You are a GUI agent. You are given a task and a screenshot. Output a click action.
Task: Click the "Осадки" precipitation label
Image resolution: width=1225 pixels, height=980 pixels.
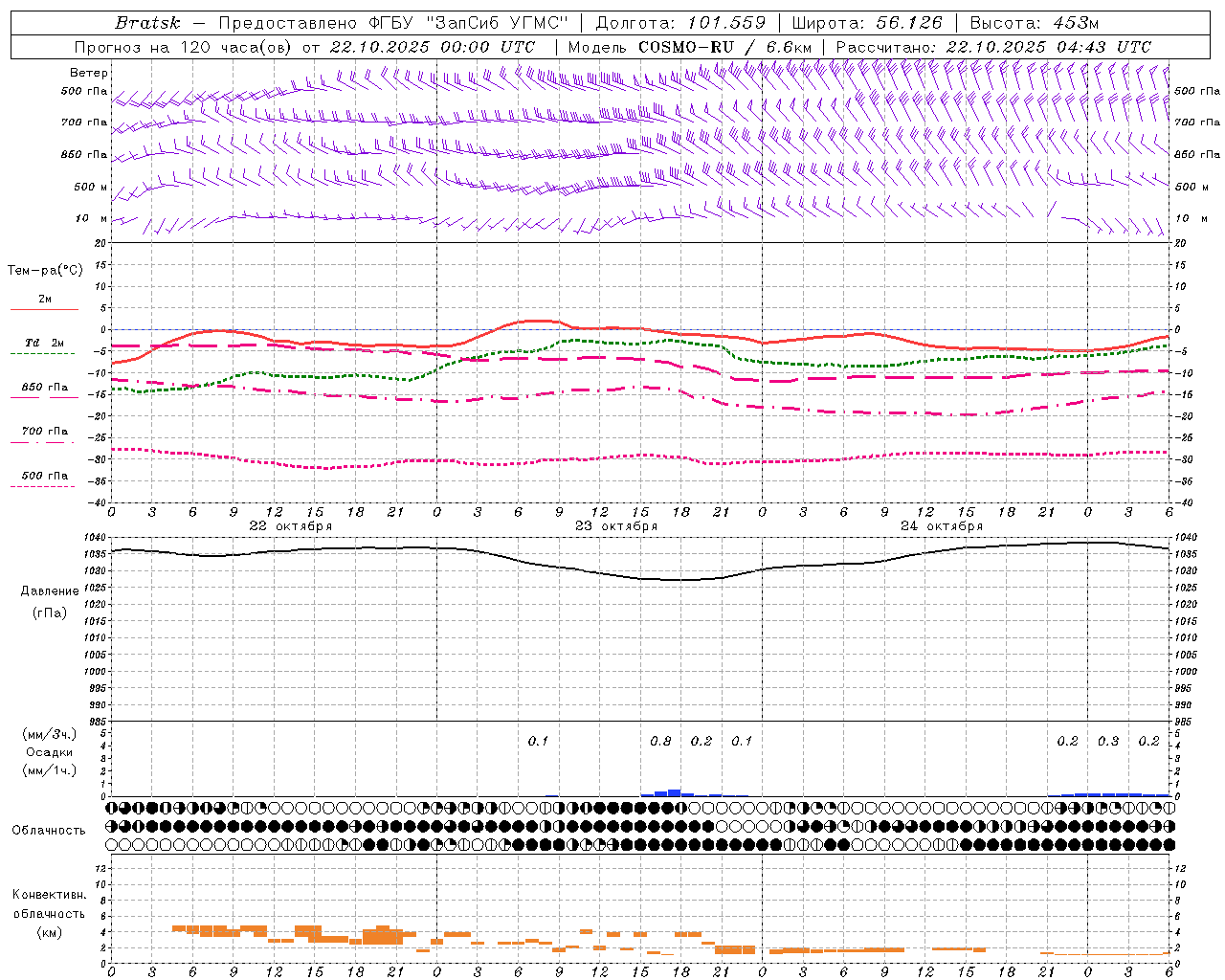49,752
